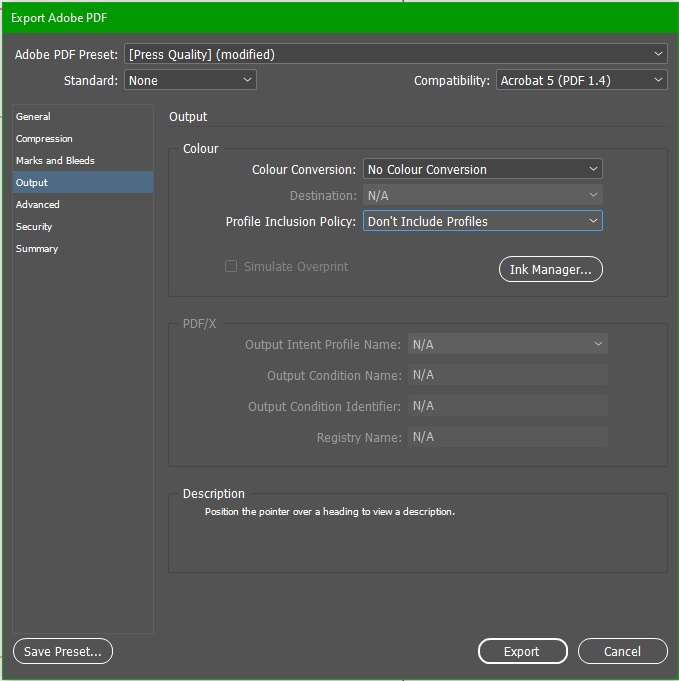679x681 pixels.
Task: Click the disabled Destination dropdown
Action: click(x=483, y=195)
